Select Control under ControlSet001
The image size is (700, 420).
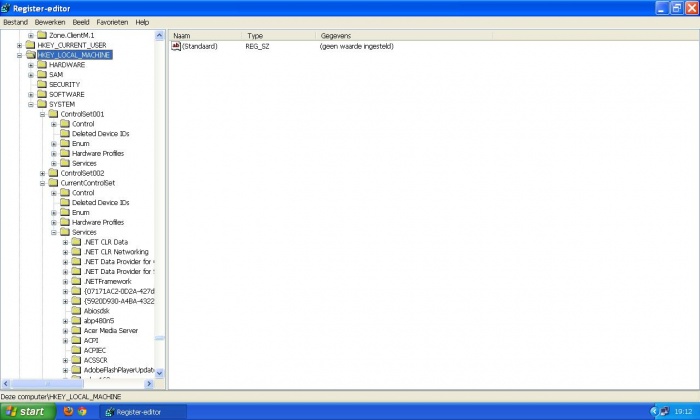[83, 124]
